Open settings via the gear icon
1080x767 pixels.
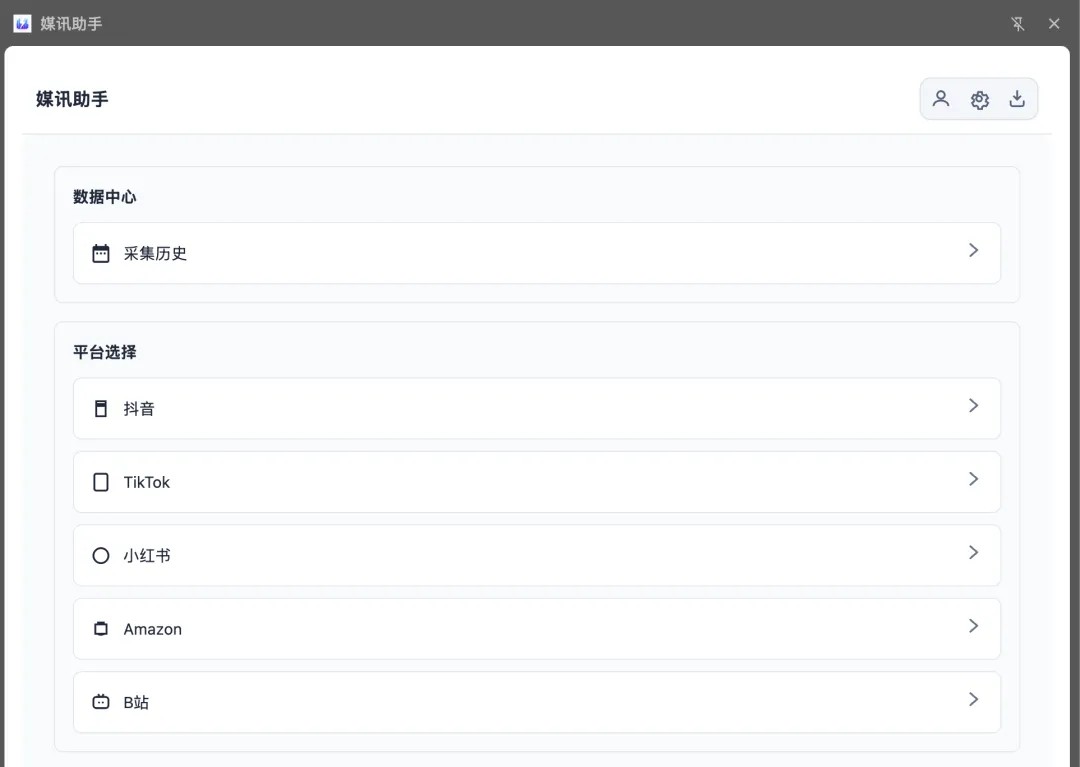pos(979,100)
